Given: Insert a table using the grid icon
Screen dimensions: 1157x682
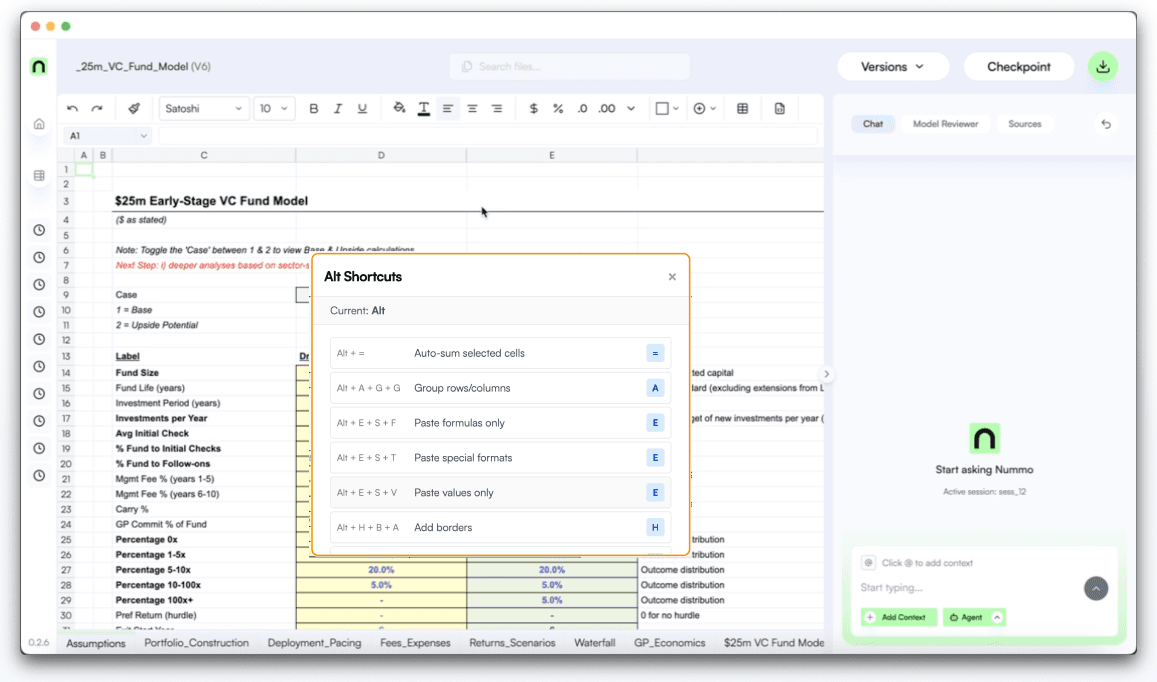Looking at the screenshot, I should (742, 109).
